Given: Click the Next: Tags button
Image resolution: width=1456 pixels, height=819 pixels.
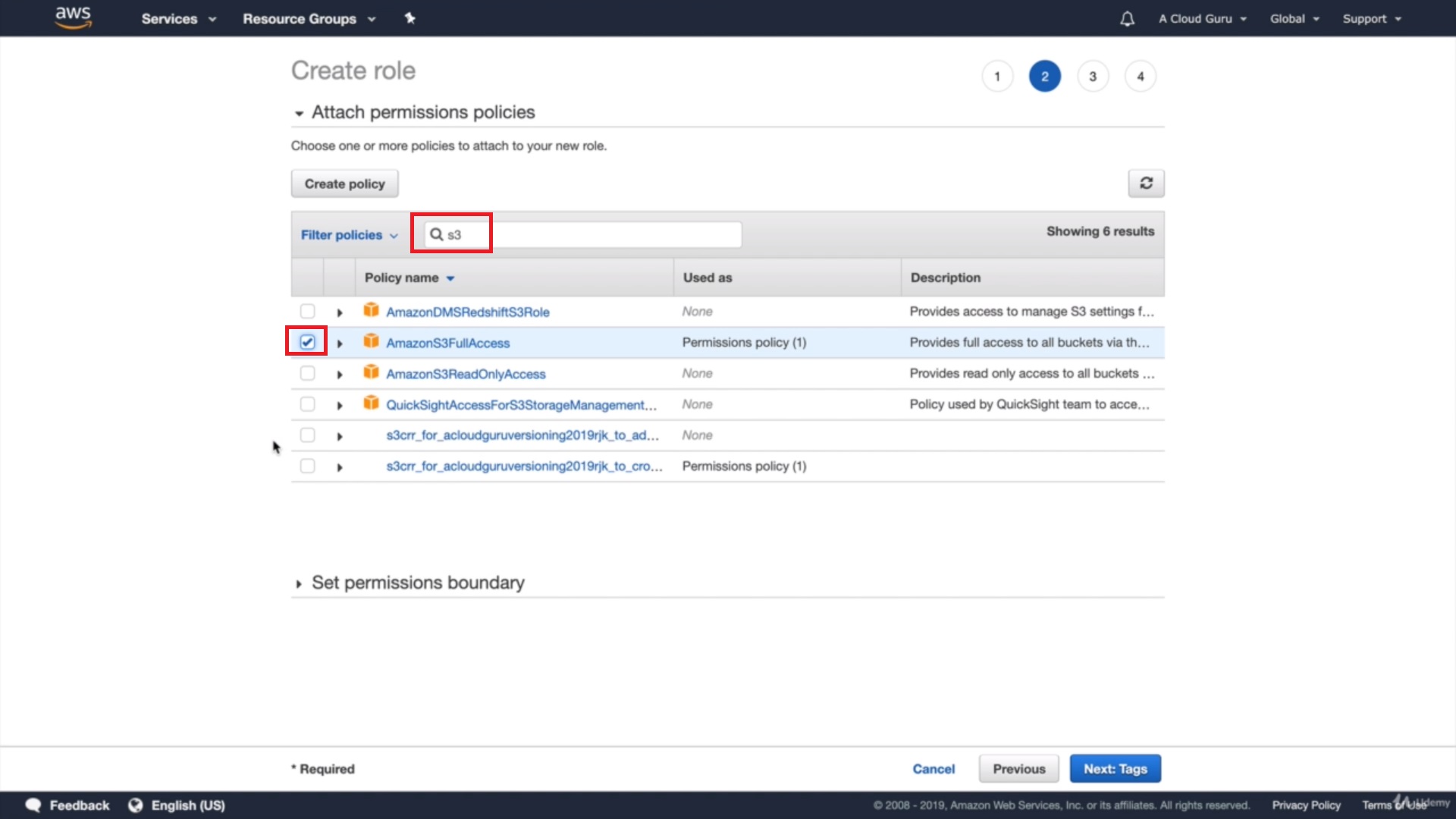Looking at the screenshot, I should (x=1115, y=769).
